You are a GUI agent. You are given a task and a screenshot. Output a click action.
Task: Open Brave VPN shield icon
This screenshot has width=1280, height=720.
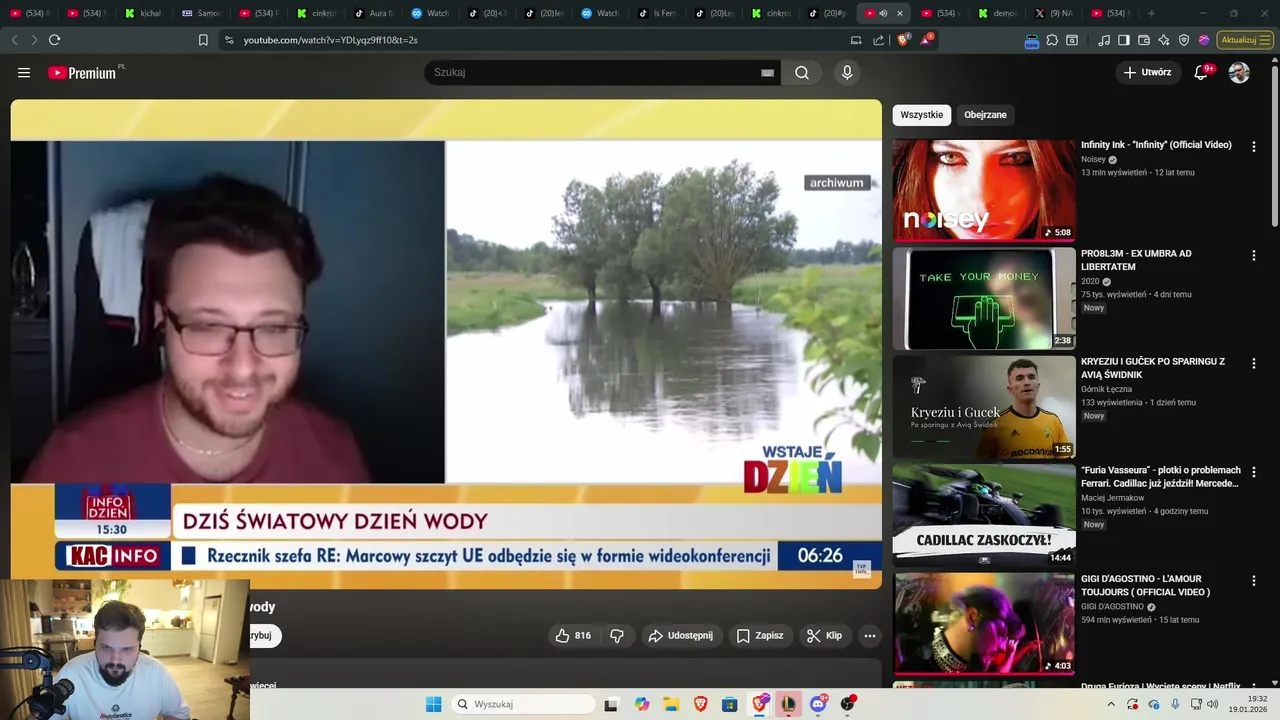[x=1184, y=40]
